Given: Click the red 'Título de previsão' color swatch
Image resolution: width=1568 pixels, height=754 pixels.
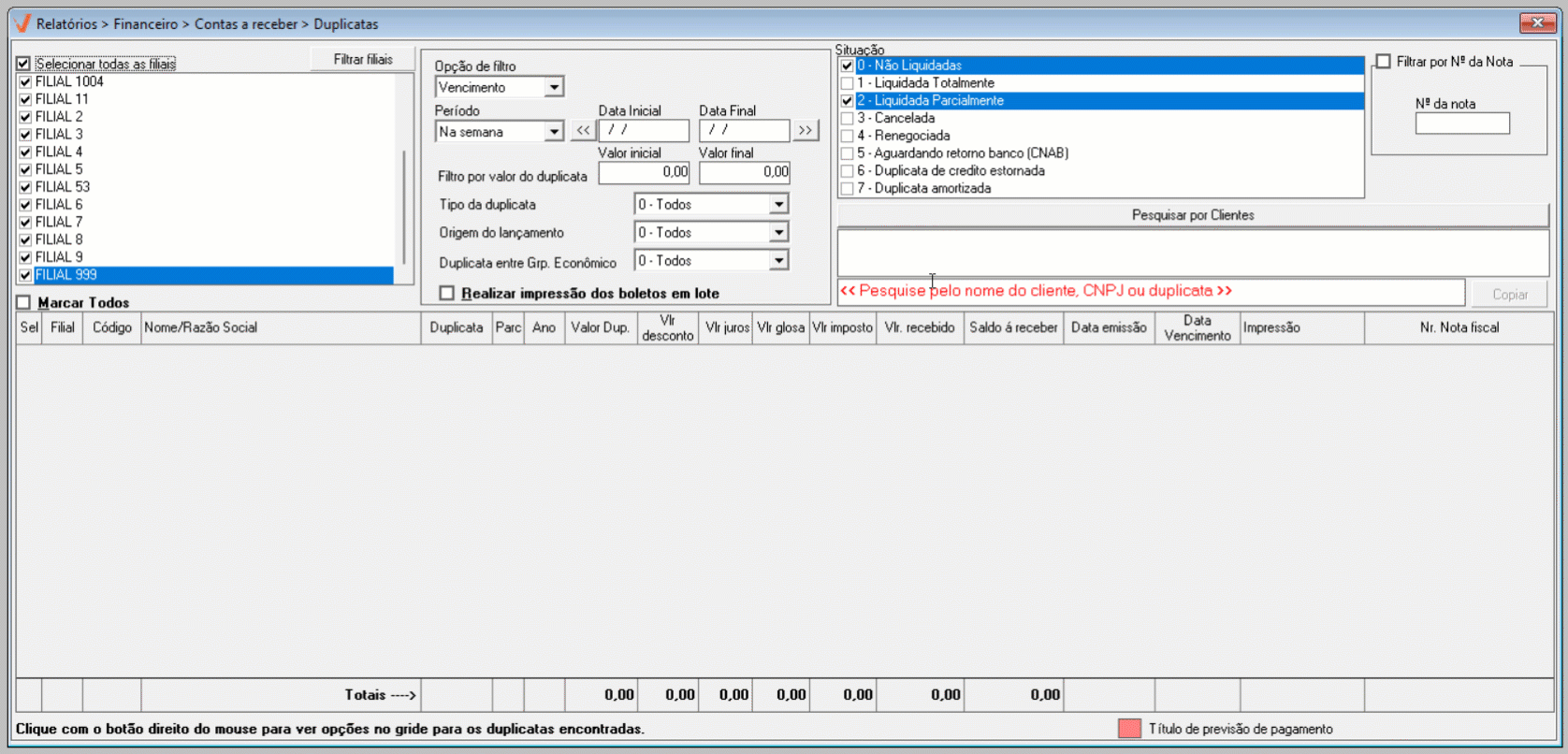Looking at the screenshot, I should pos(1129,729).
